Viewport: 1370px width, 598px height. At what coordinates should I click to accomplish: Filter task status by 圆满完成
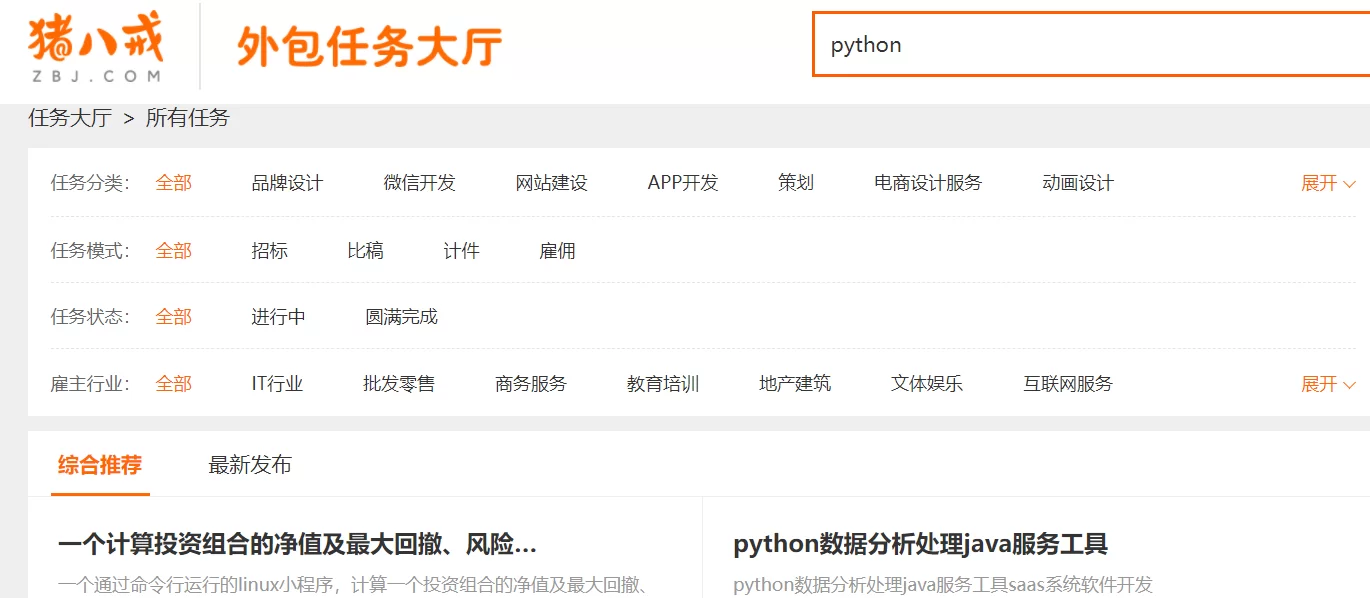click(401, 317)
